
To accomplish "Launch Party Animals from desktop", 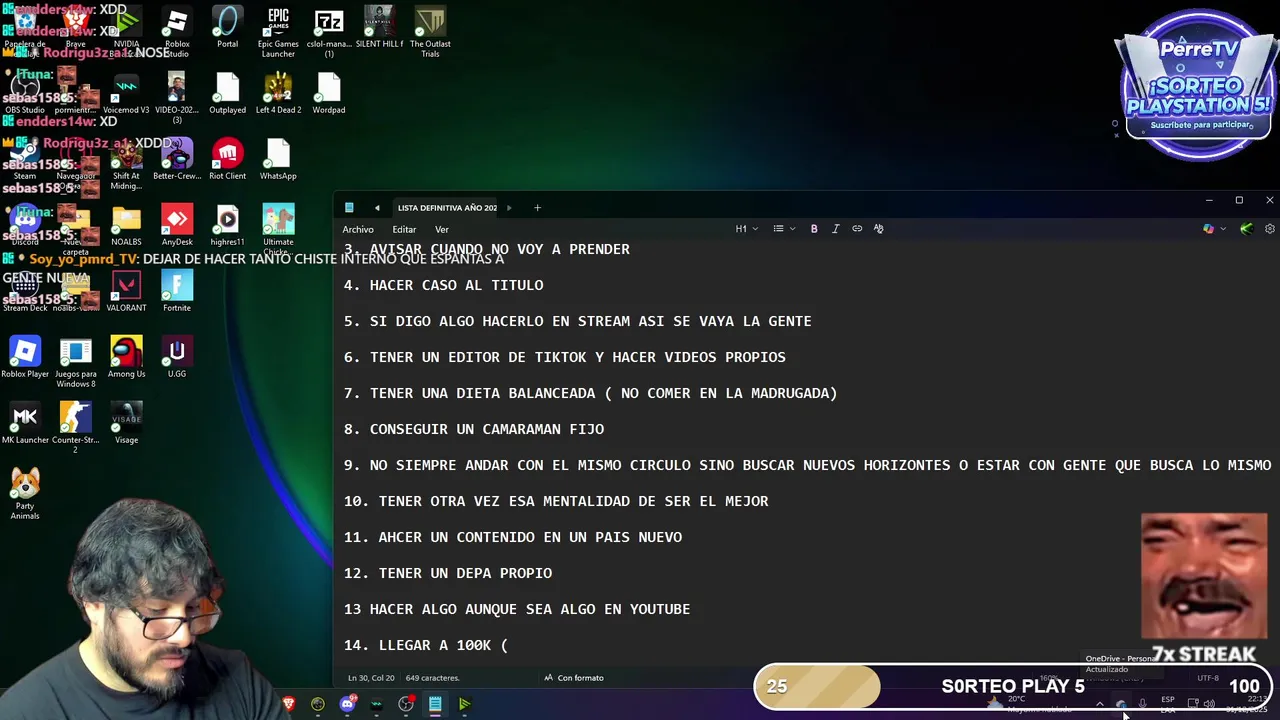I will [25, 494].
